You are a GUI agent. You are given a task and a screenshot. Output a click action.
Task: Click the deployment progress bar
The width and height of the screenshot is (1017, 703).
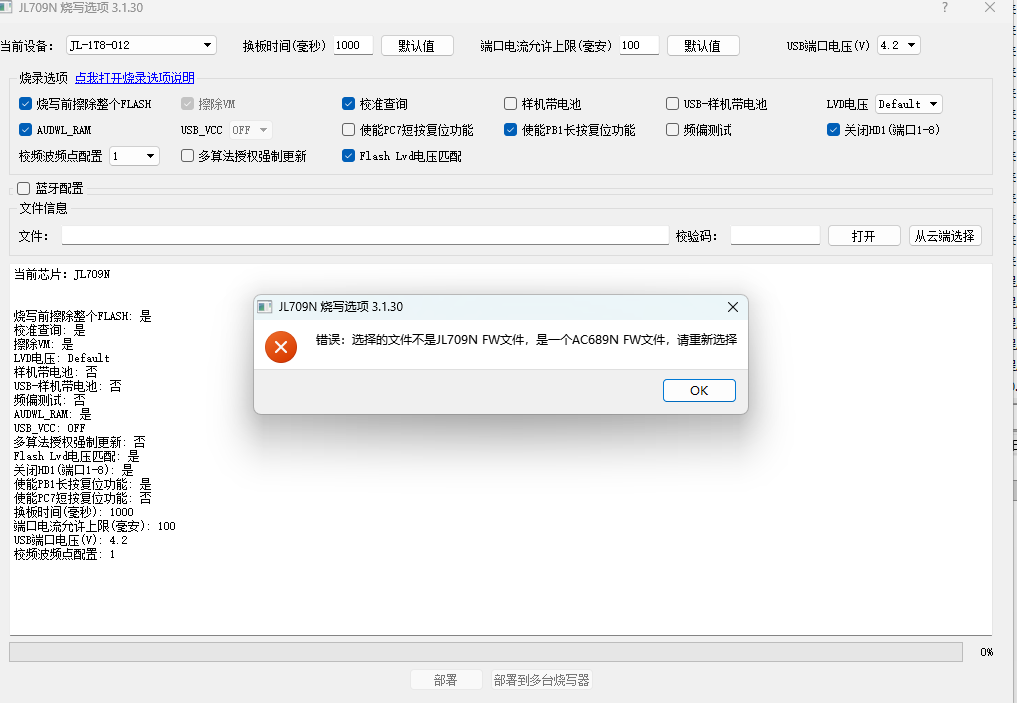pyautogui.click(x=486, y=652)
